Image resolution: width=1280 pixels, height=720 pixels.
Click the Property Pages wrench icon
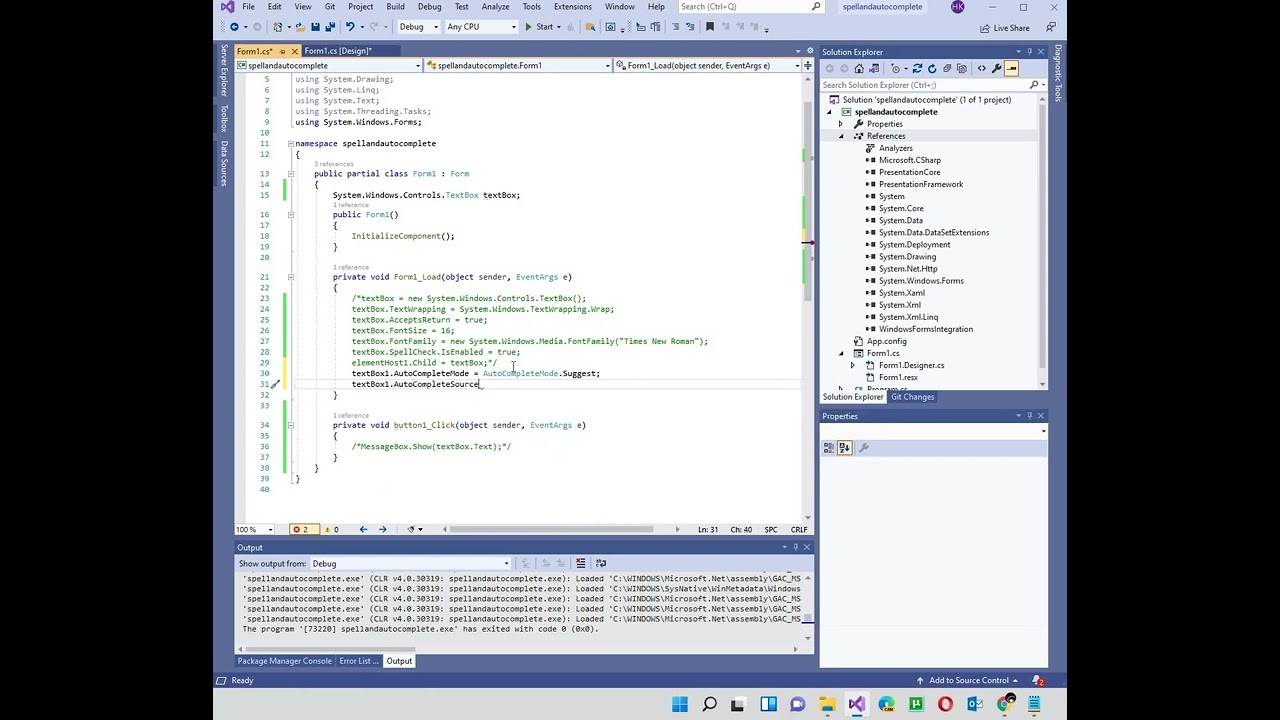(864, 447)
